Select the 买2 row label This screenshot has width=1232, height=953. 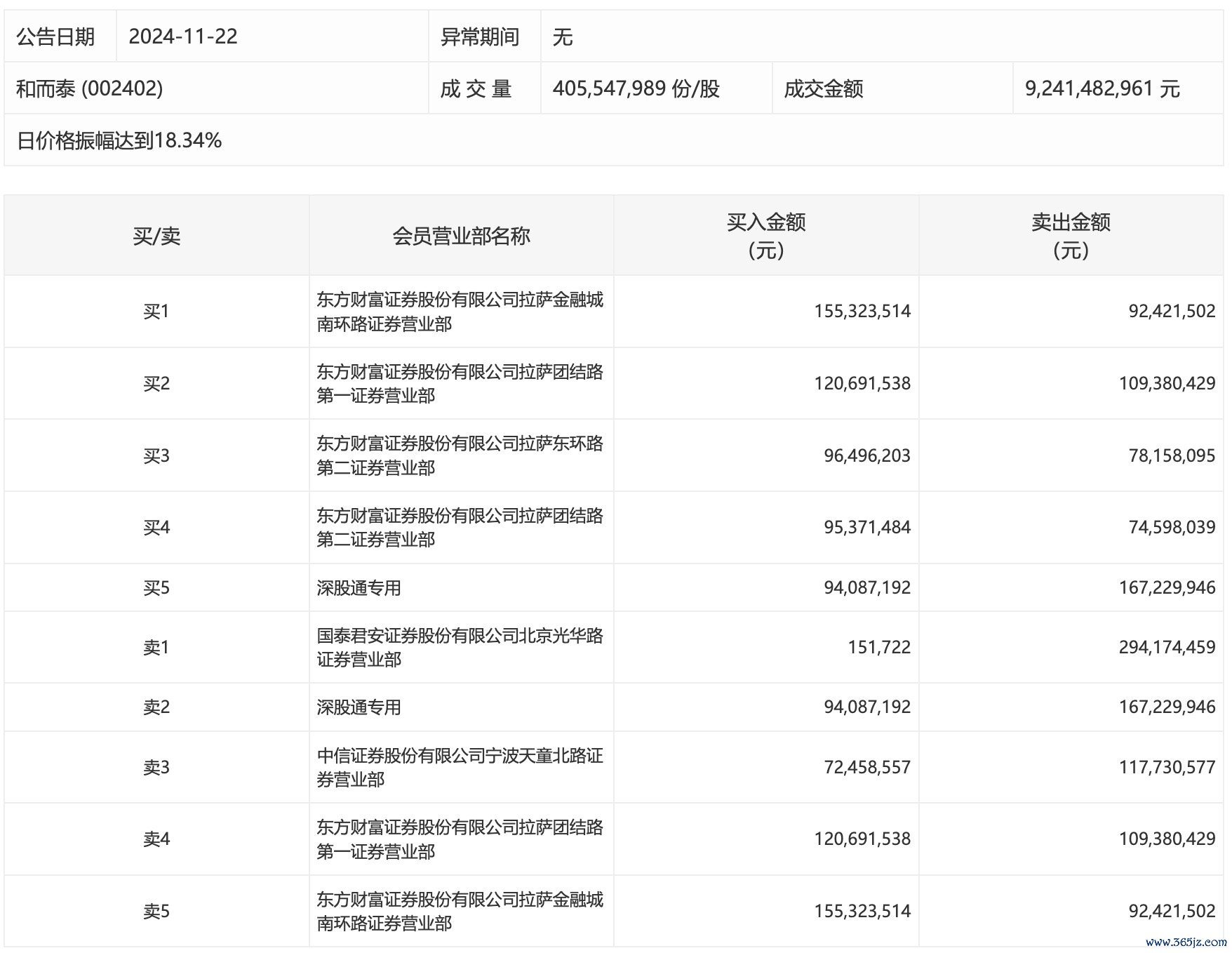pyautogui.click(x=156, y=383)
